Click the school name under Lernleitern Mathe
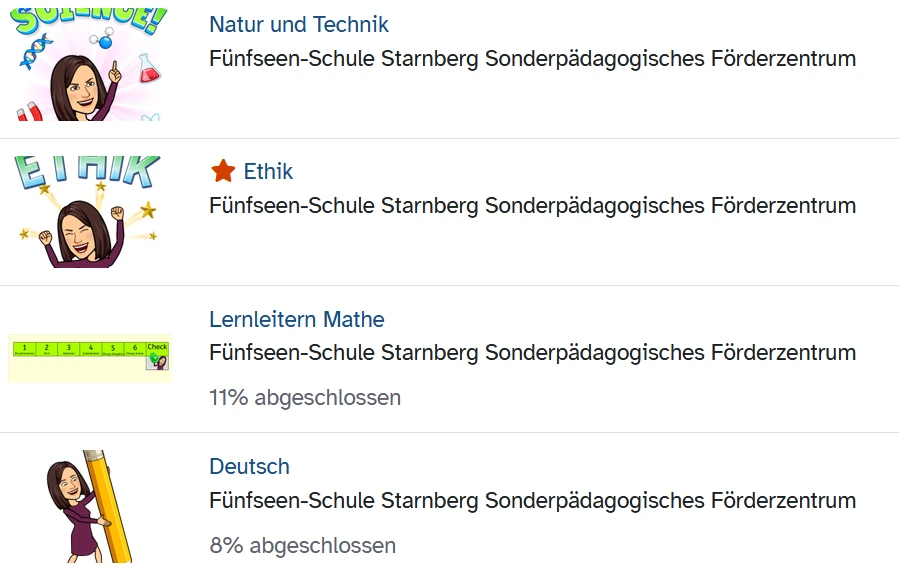This screenshot has width=899, height=567. (x=532, y=353)
